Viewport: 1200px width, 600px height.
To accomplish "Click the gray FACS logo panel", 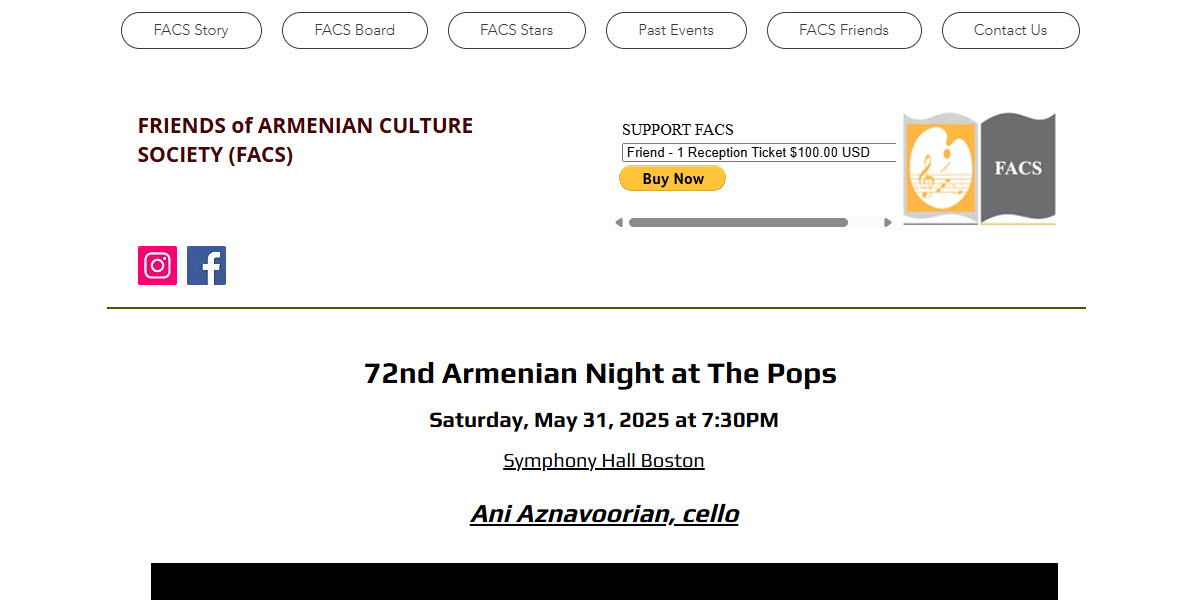I will [1016, 168].
